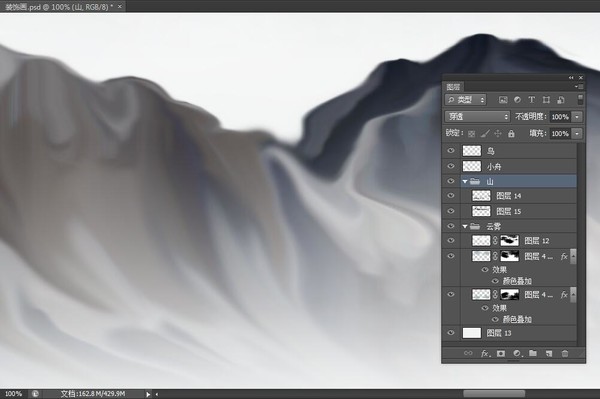Viewport: 600px width, 399px height.
Task: Click the zoom 100% field in status bar
Action: [x=14, y=394]
